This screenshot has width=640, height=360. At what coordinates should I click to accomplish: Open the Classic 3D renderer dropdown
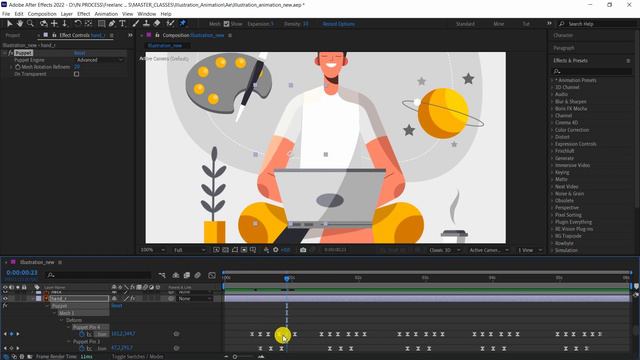point(444,250)
